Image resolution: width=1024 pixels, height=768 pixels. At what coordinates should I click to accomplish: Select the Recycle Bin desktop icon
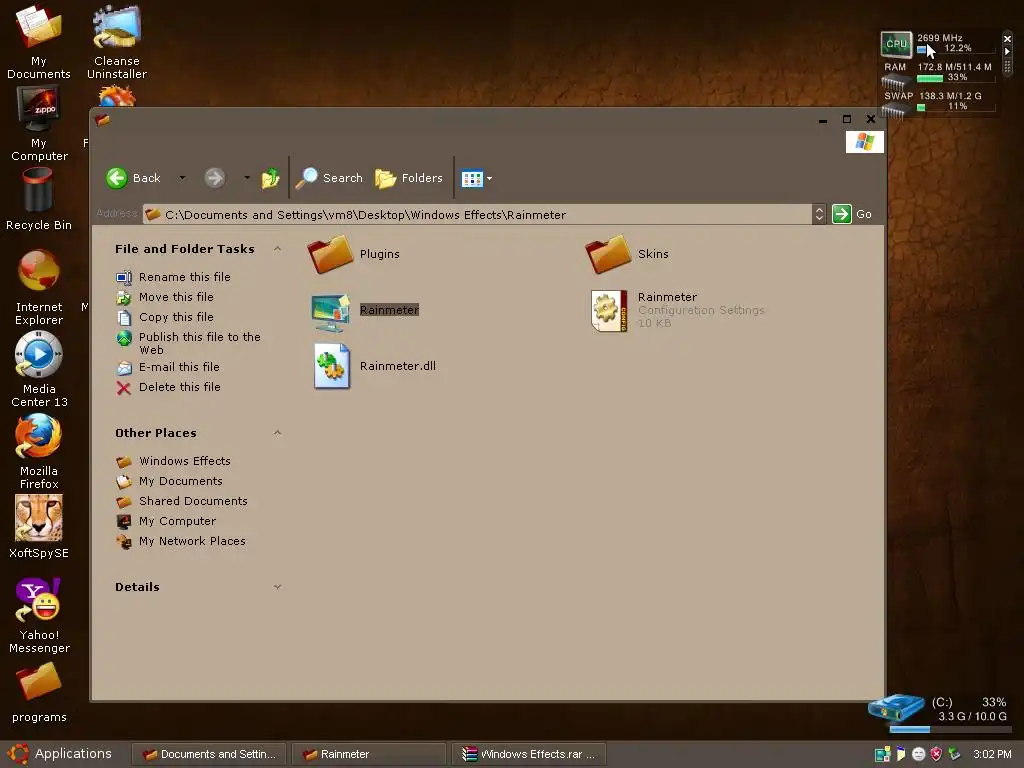click(37, 191)
